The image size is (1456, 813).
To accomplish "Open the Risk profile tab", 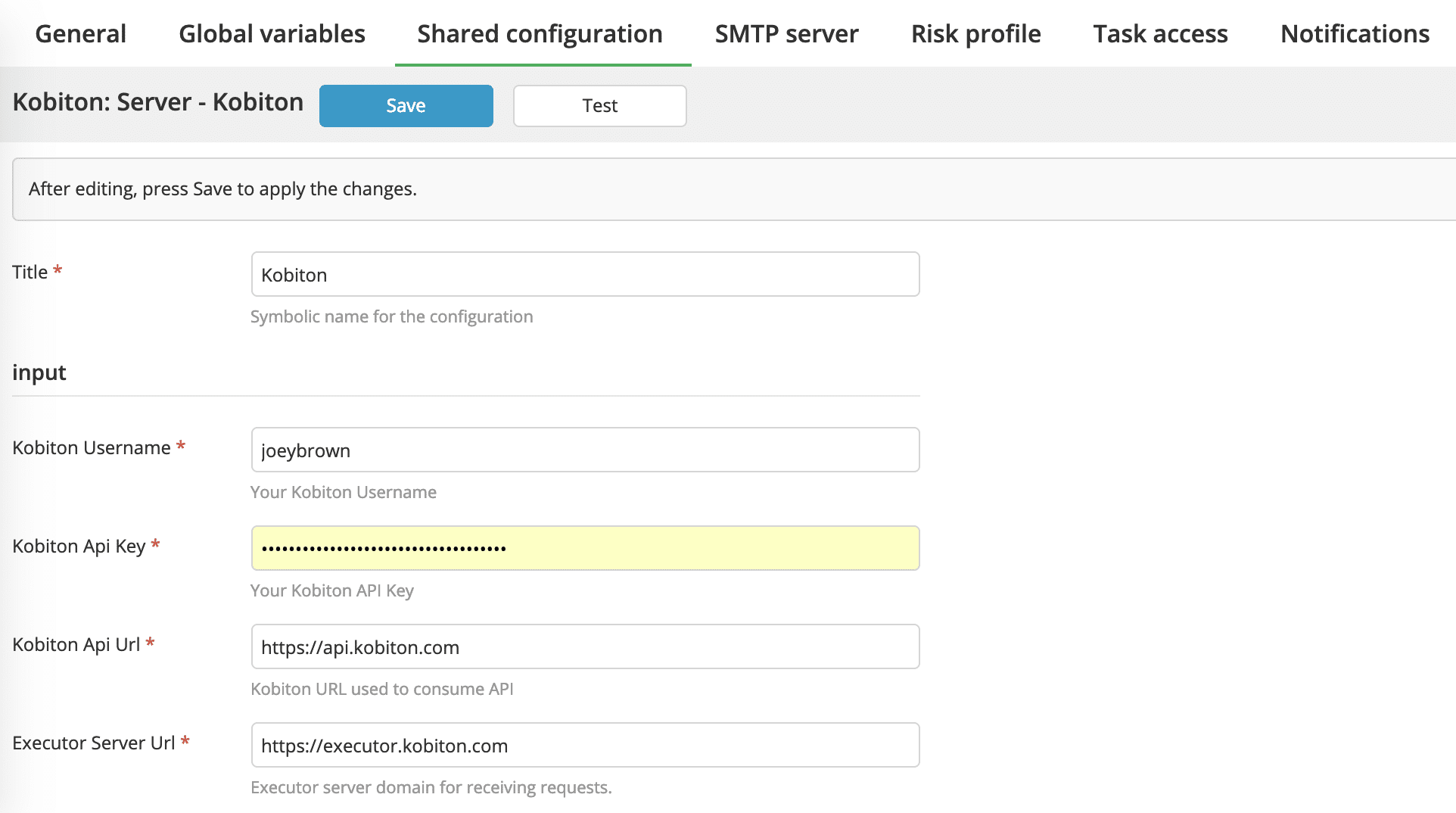I will (x=975, y=34).
